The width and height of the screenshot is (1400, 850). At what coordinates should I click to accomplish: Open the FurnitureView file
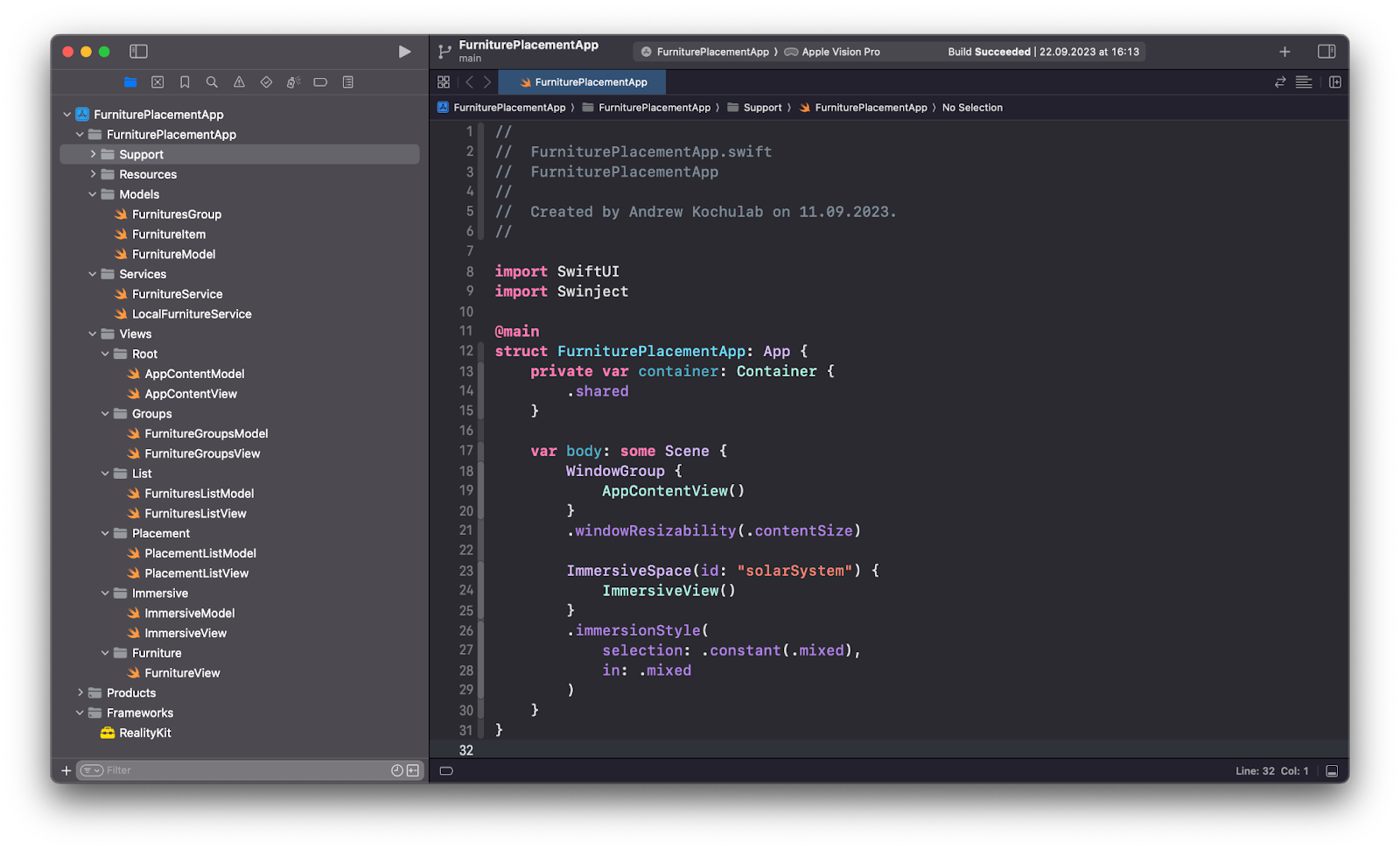pos(174,673)
